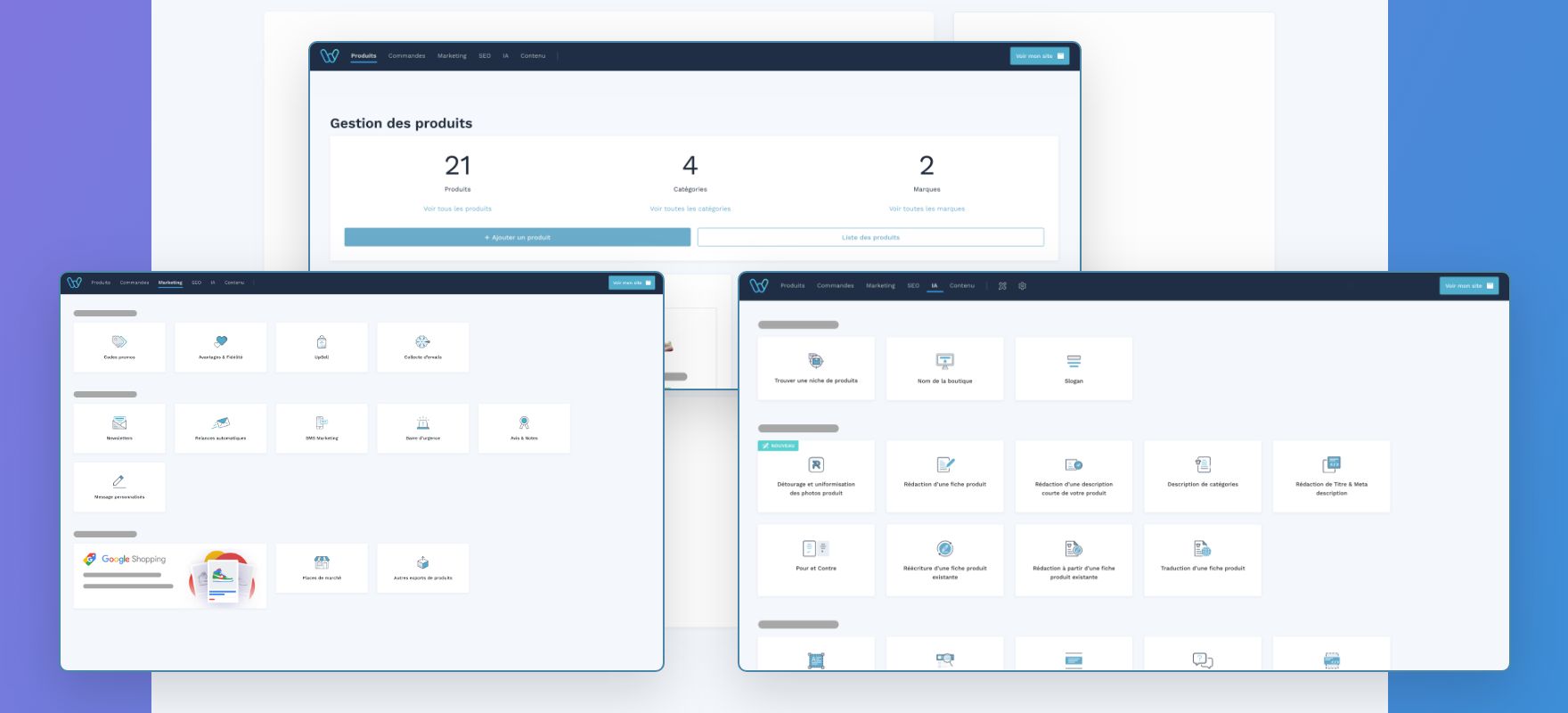Click Voir mon site in products window
This screenshot has width=1568, height=713.
[x=1040, y=56]
